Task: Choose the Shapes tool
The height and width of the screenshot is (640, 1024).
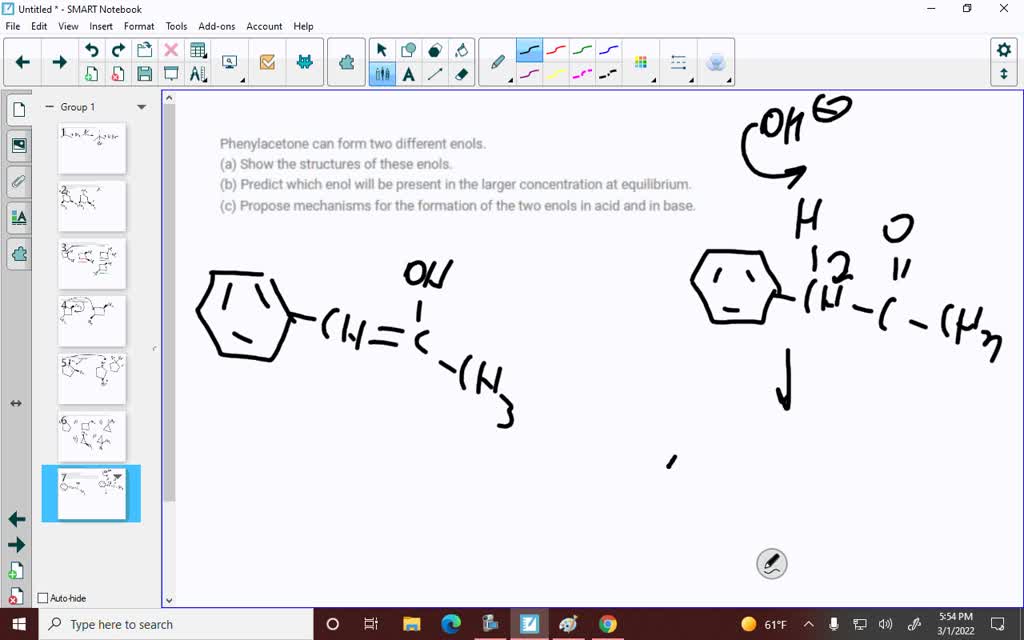Action: coord(407,48)
